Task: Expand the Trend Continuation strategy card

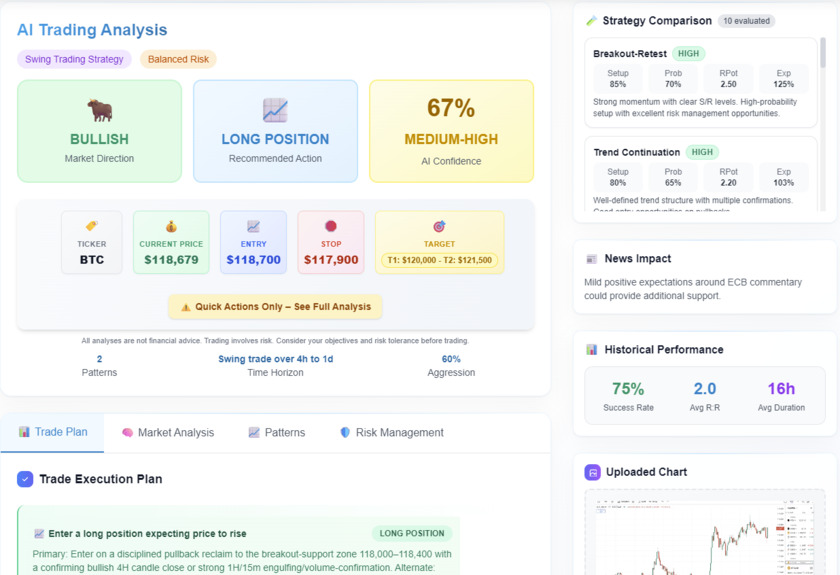Action: coord(700,175)
